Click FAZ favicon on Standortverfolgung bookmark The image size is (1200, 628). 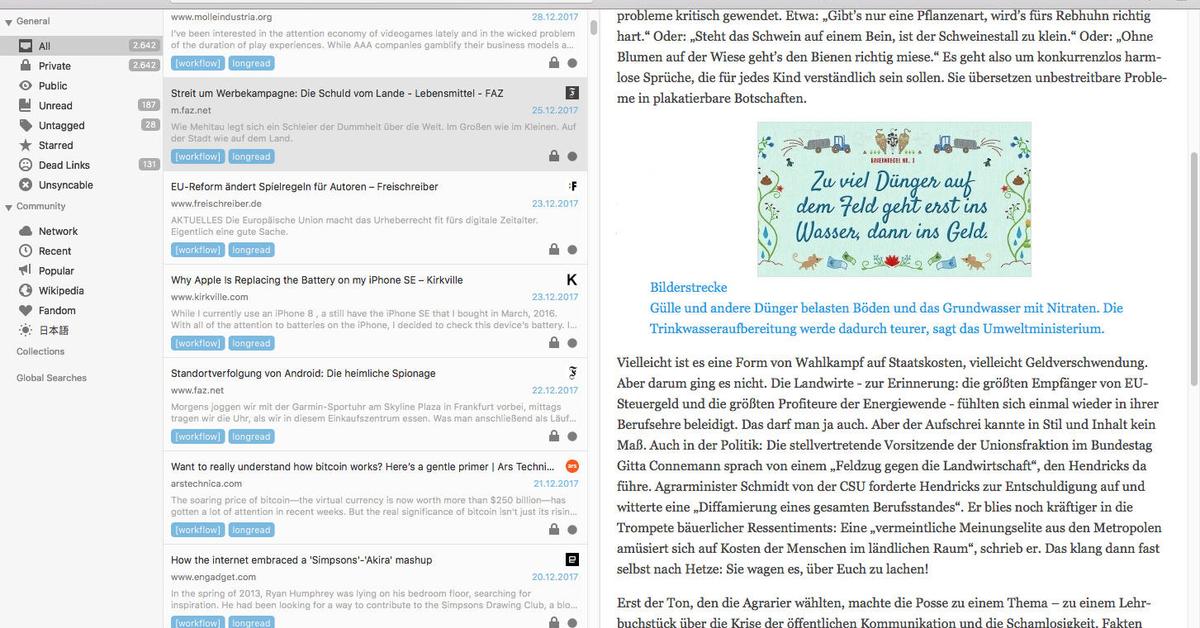tap(572, 373)
